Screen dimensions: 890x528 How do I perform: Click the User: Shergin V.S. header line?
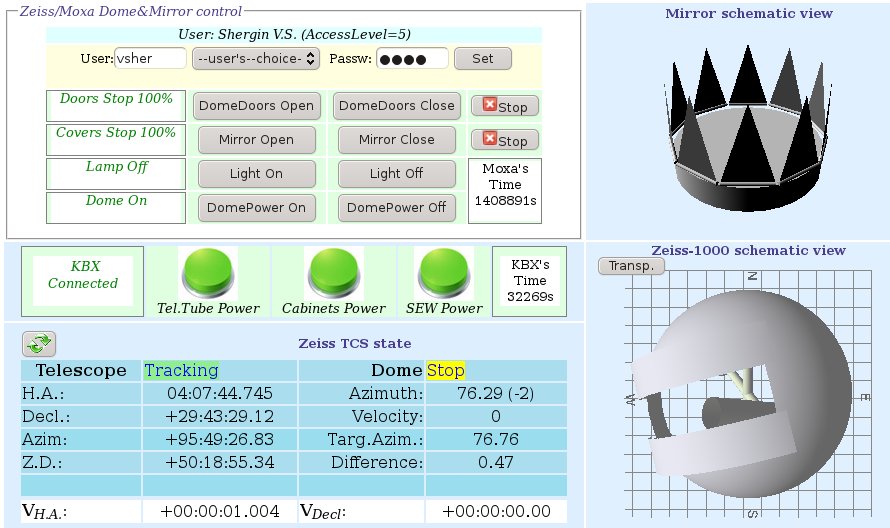tap(294, 35)
